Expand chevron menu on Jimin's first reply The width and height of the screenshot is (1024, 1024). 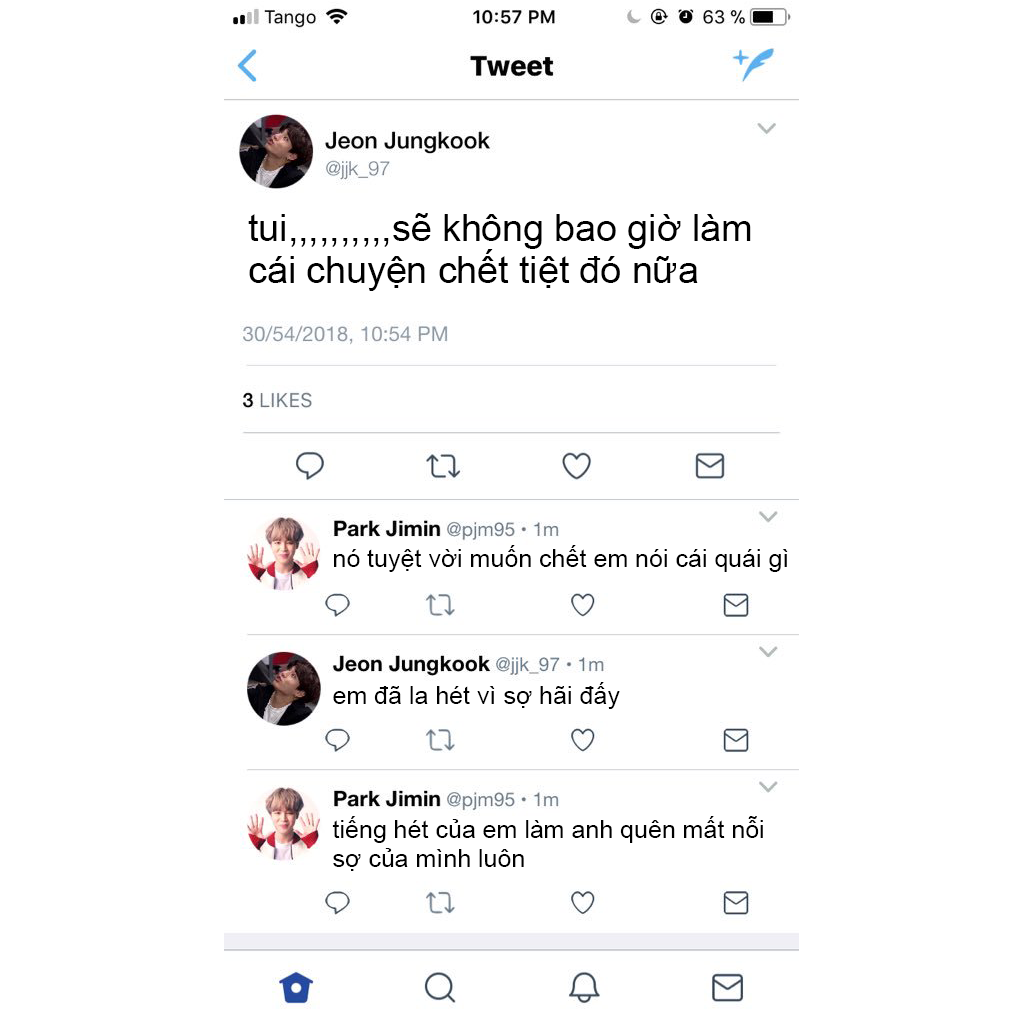pyautogui.click(x=768, y=517)
